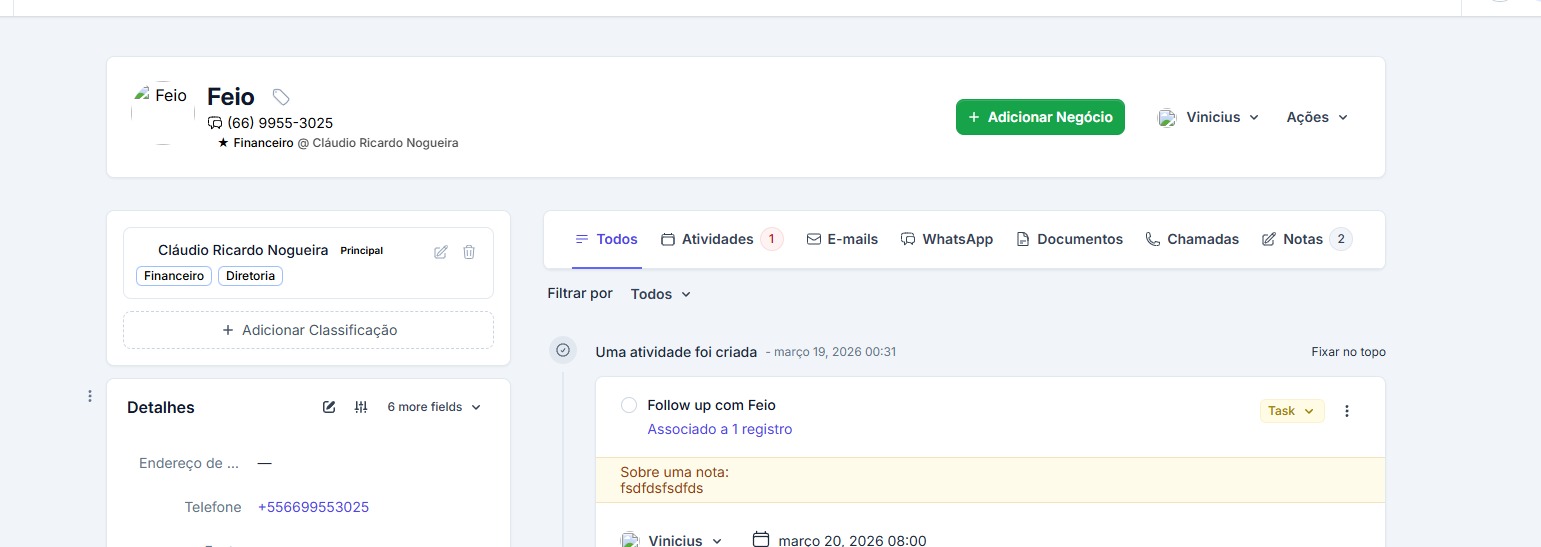Expand the 6 more fields dropdown
The image size is (1541, 547).
point(434,407)
